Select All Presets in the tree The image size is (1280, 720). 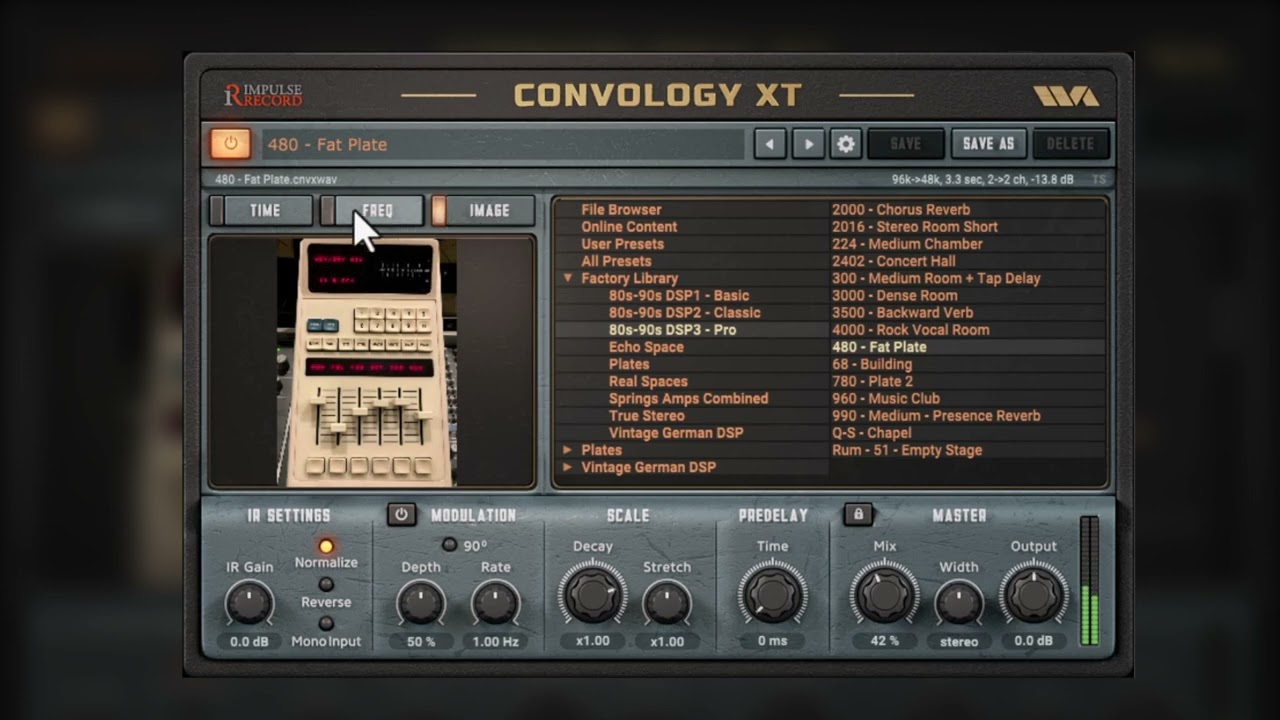tap(616, 261)
